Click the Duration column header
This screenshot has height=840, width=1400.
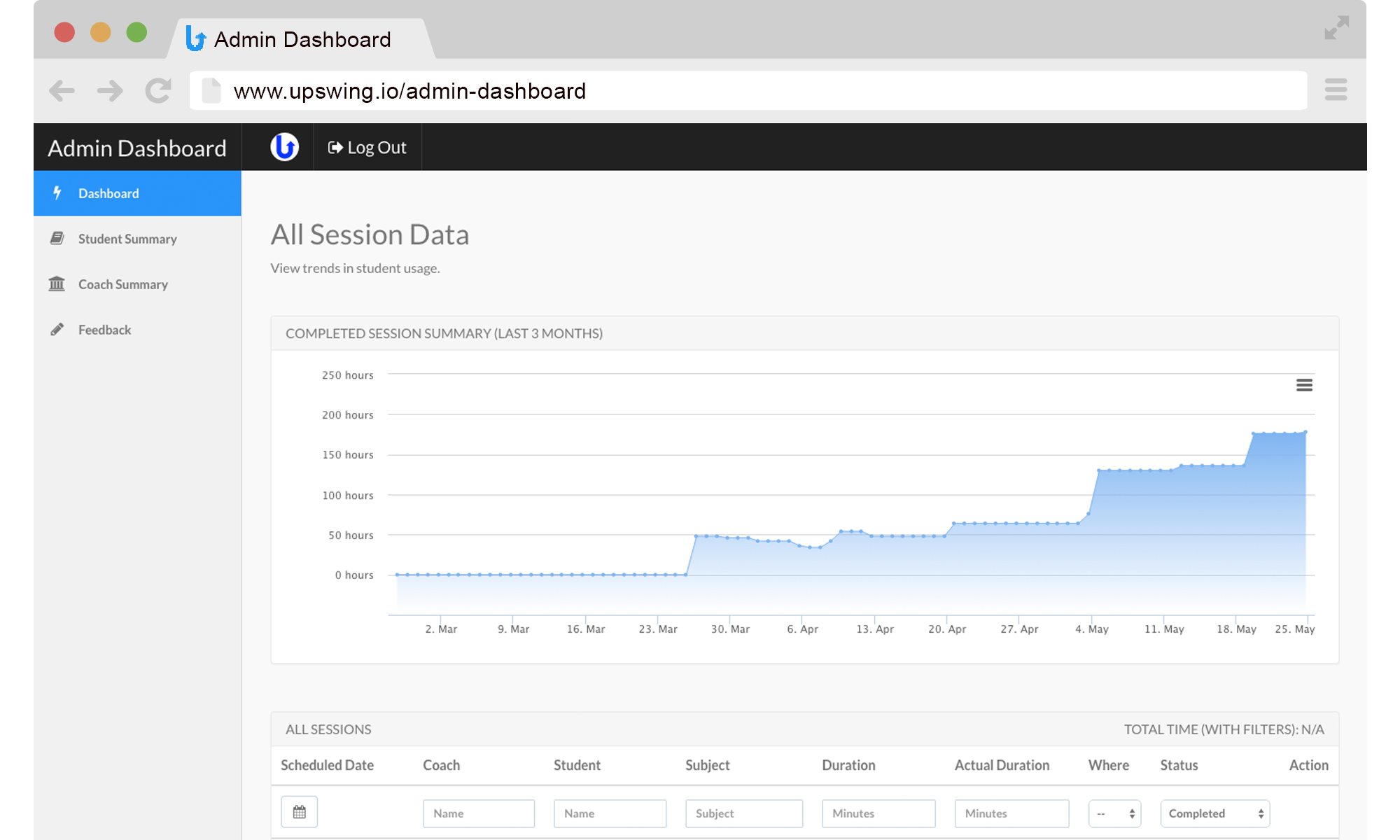point(848,765)
